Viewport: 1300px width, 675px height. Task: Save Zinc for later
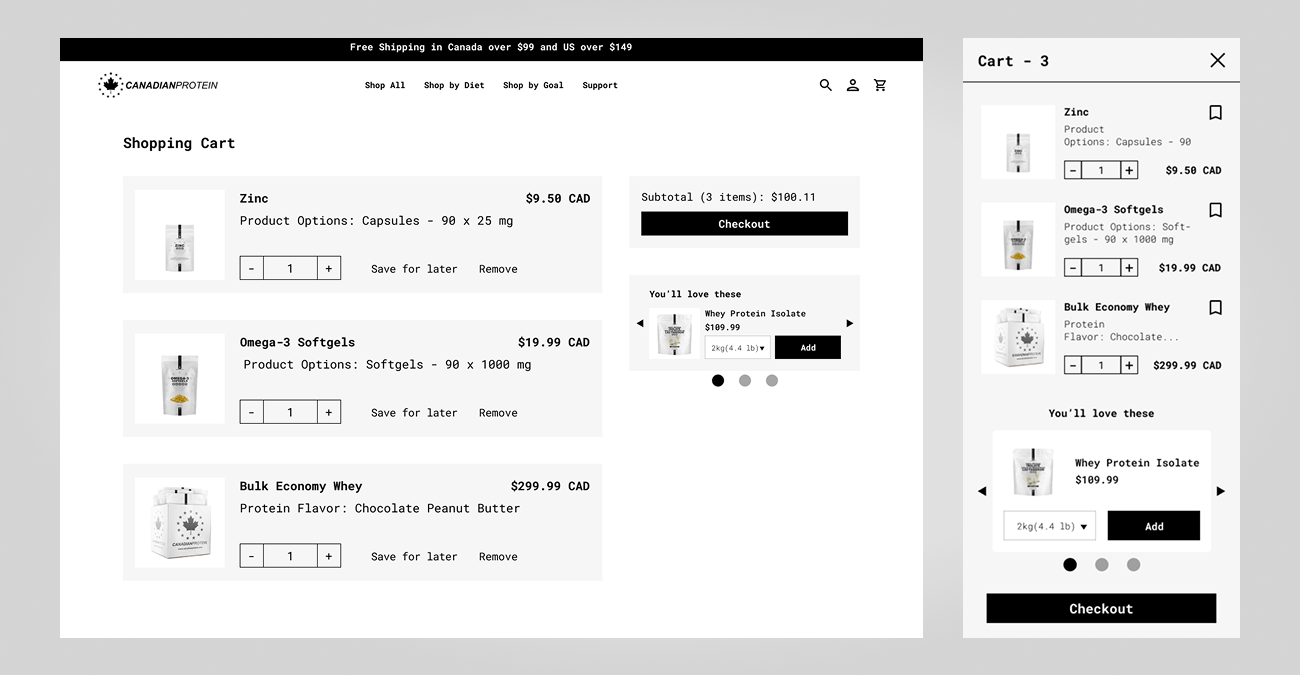(414, 269)
